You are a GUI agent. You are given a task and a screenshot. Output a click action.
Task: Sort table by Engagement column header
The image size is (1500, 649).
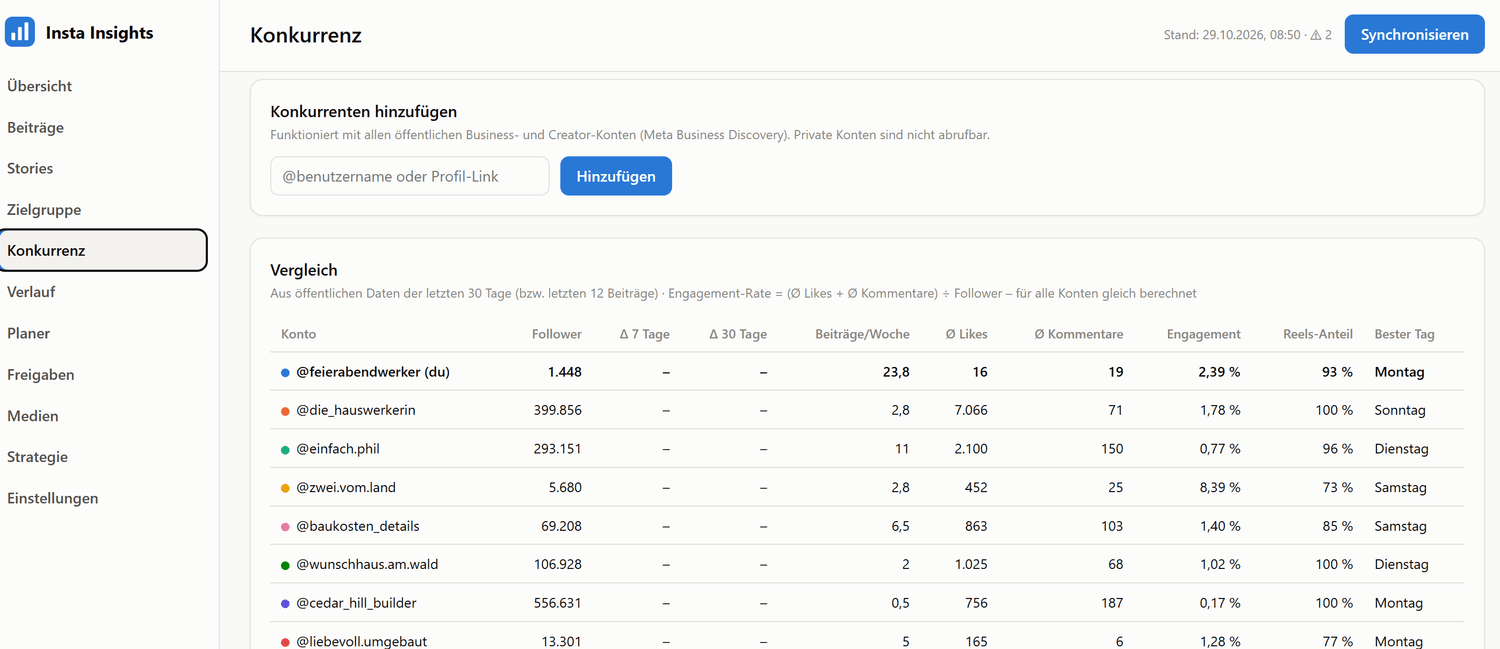[1204, 334]
